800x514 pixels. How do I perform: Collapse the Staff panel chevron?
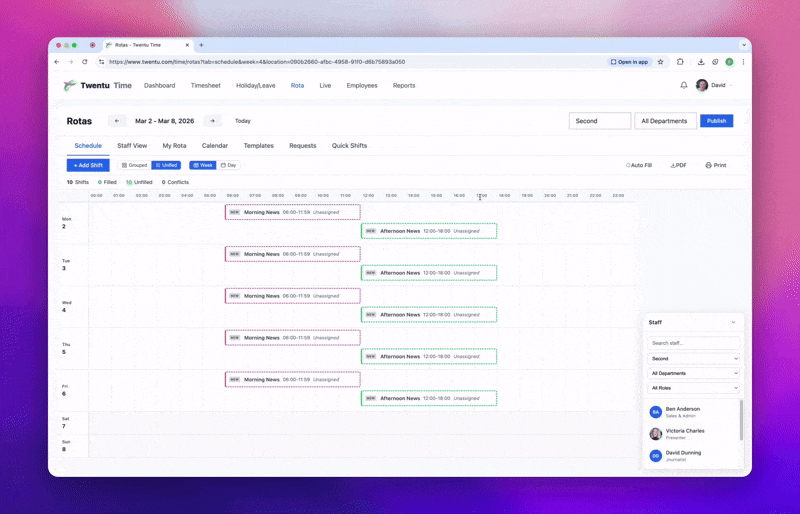coord(733,323)
